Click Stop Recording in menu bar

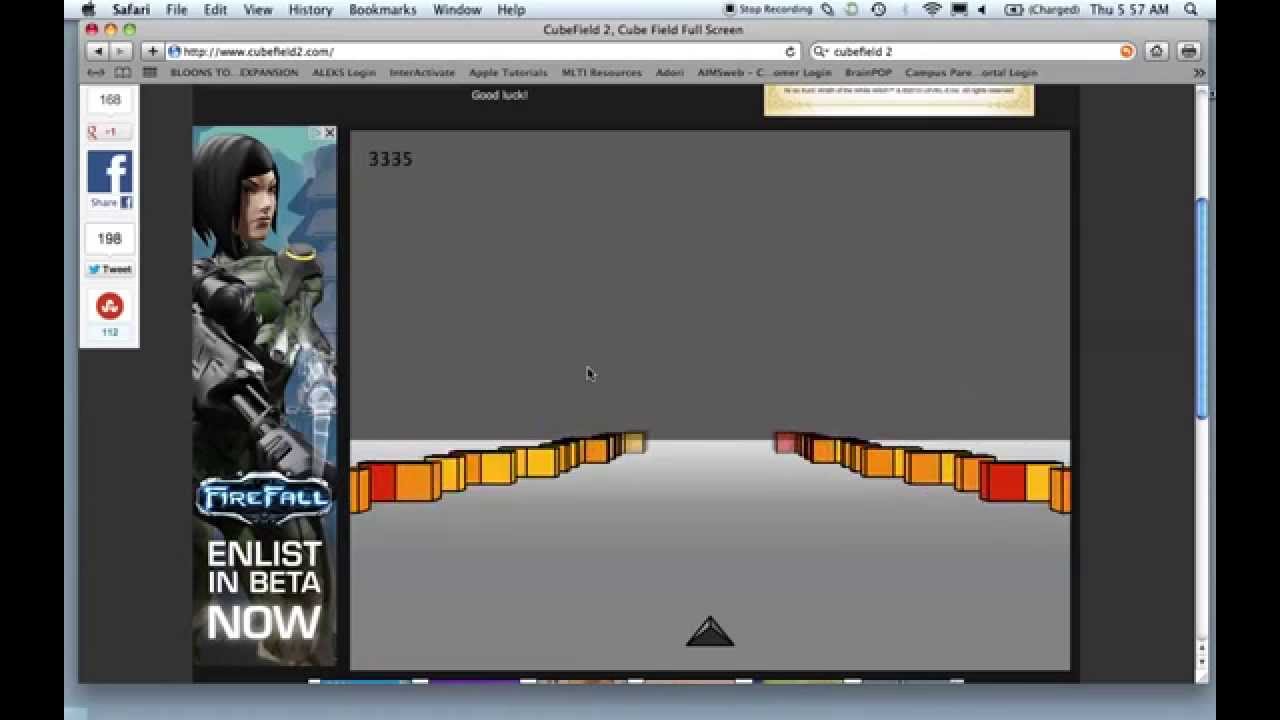click(x=768, y=10)
